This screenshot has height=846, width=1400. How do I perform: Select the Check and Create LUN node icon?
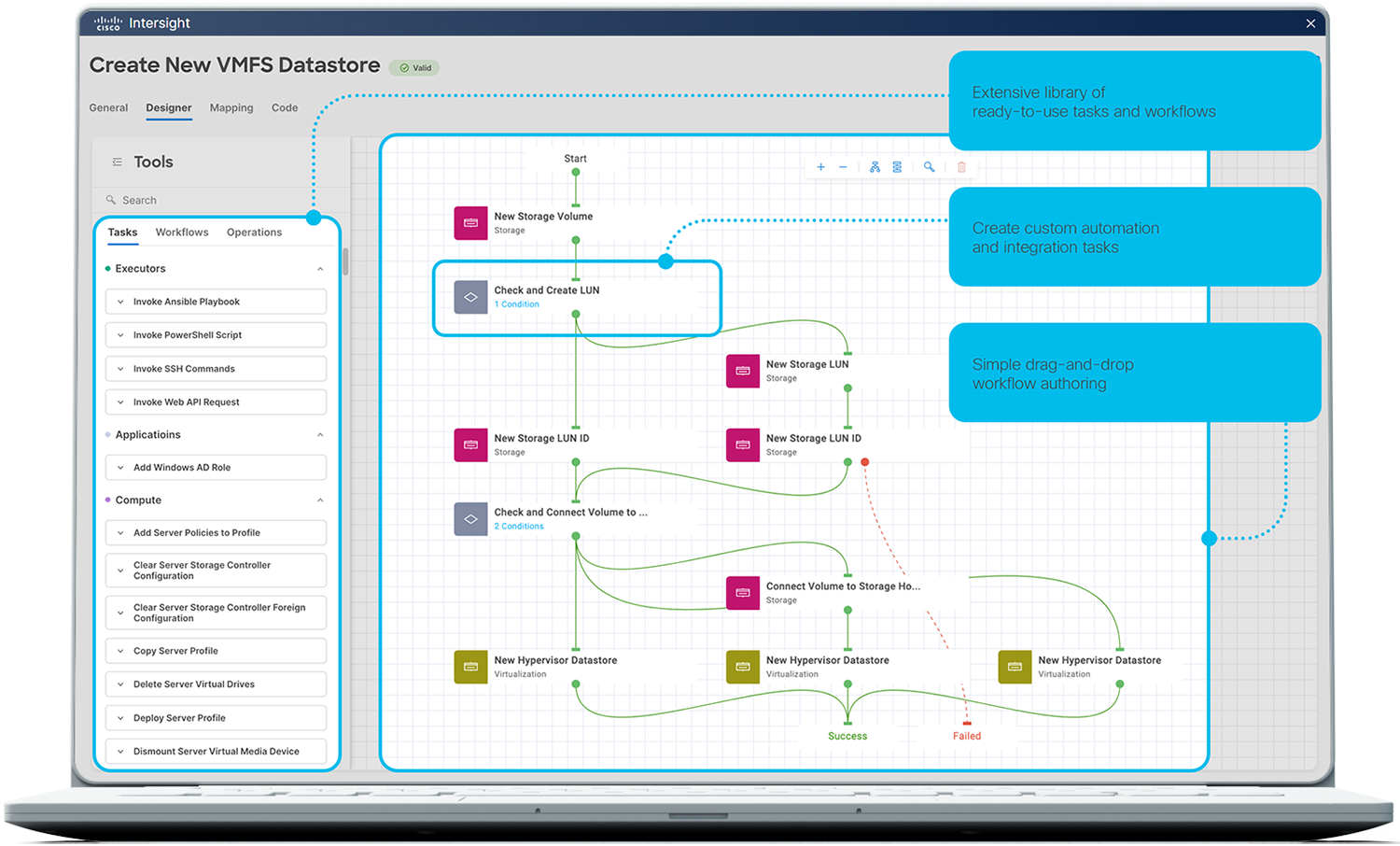(470, 297)
